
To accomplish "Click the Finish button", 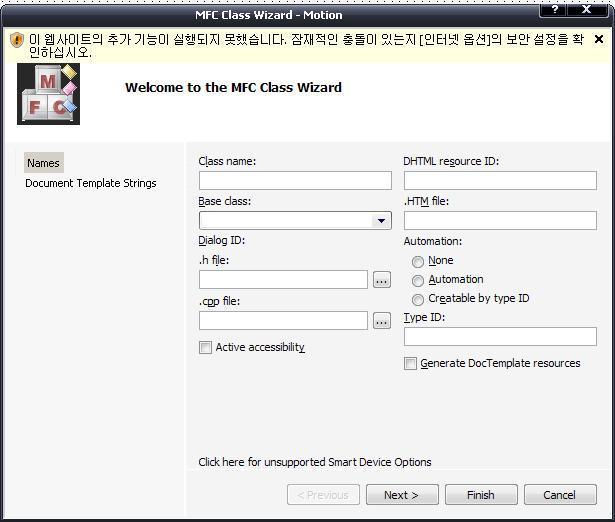I will [x=481, y=495].
